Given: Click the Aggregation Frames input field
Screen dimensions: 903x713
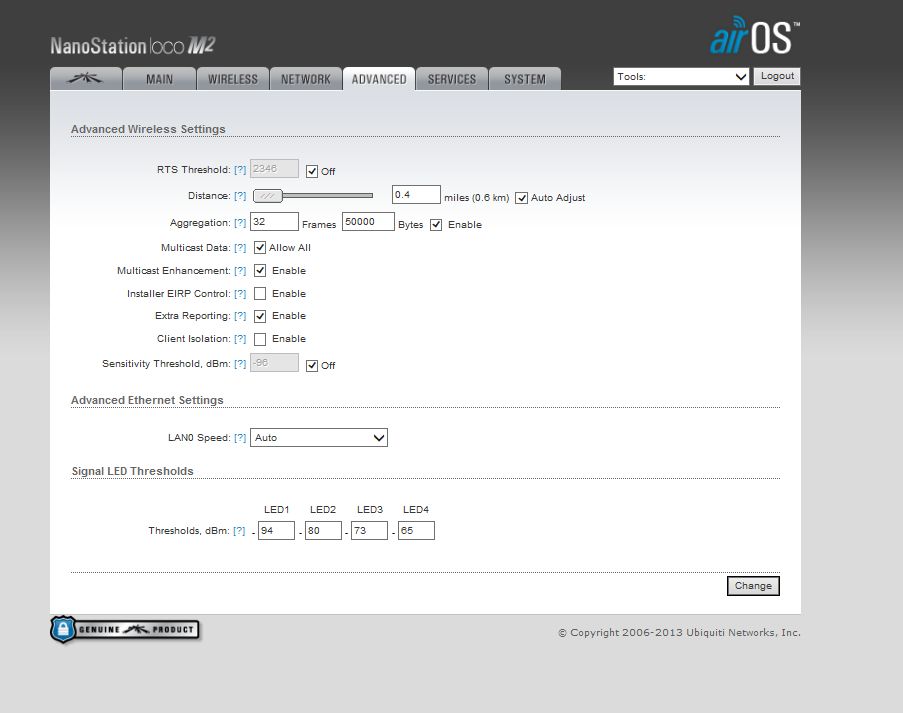Looking at the screenshot, I should (274, 222).
